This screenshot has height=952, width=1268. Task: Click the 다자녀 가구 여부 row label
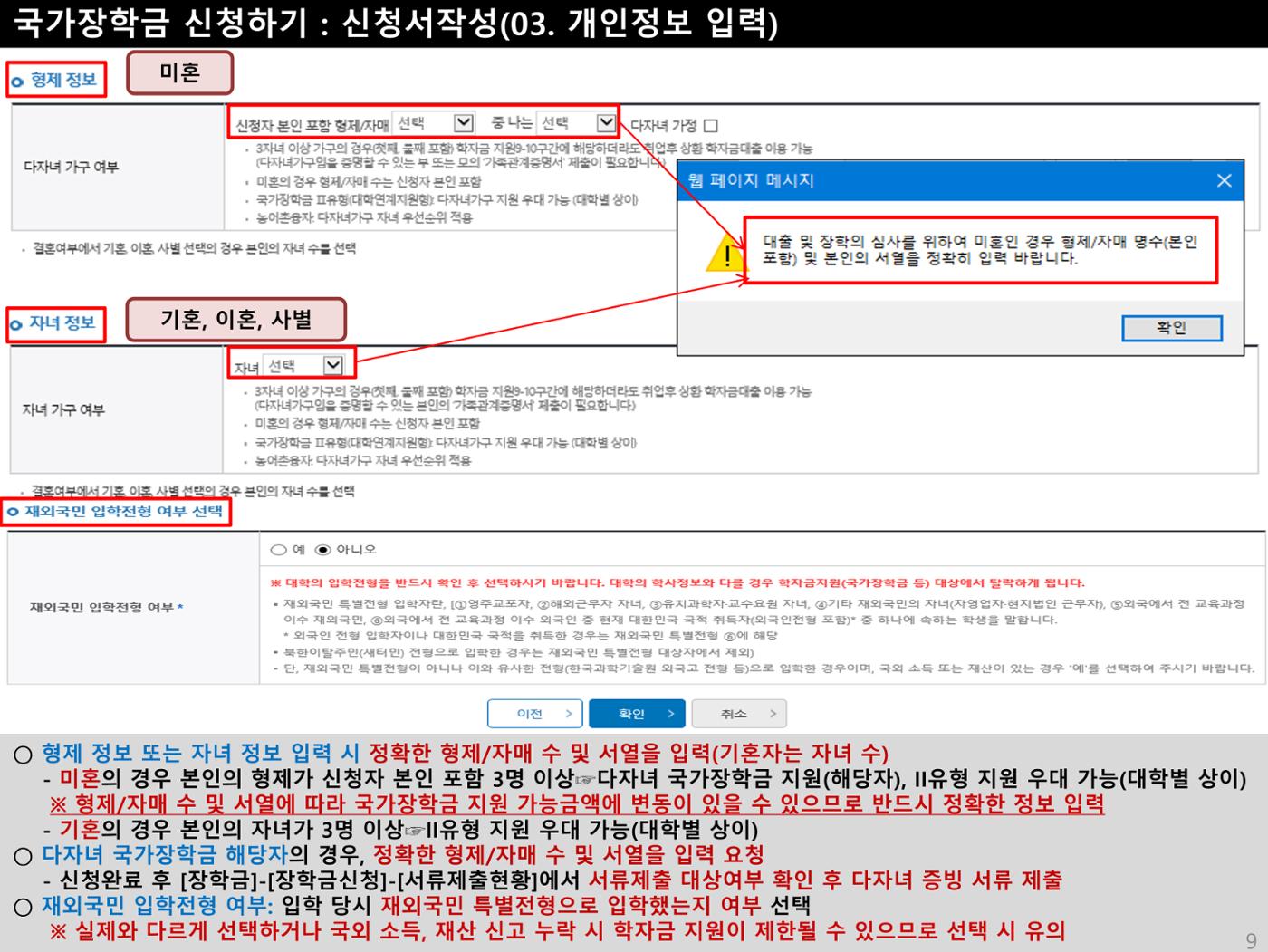coord(71,167)
